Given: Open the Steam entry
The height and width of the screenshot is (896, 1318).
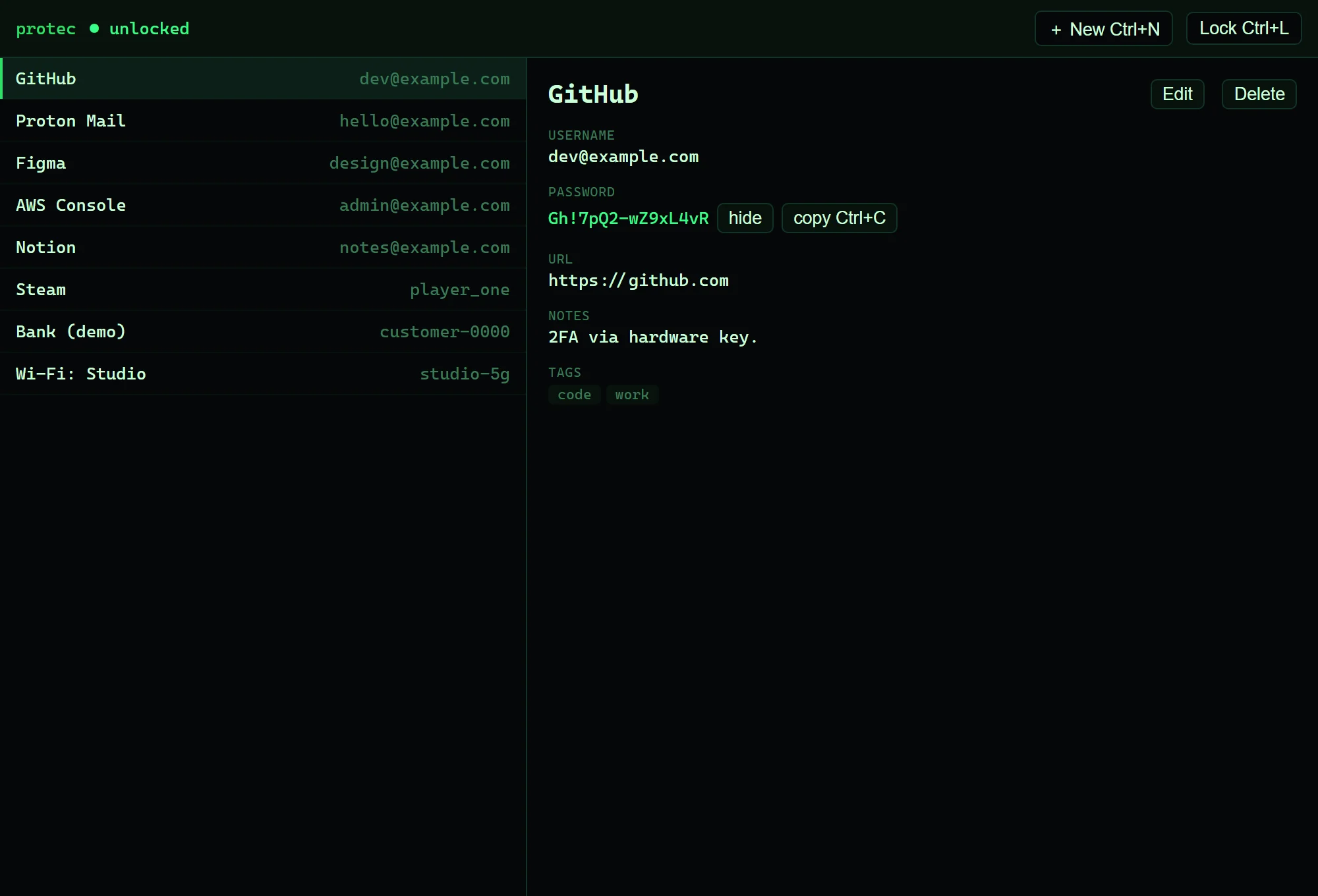Looking at the screenshot, I should [264, 290].
